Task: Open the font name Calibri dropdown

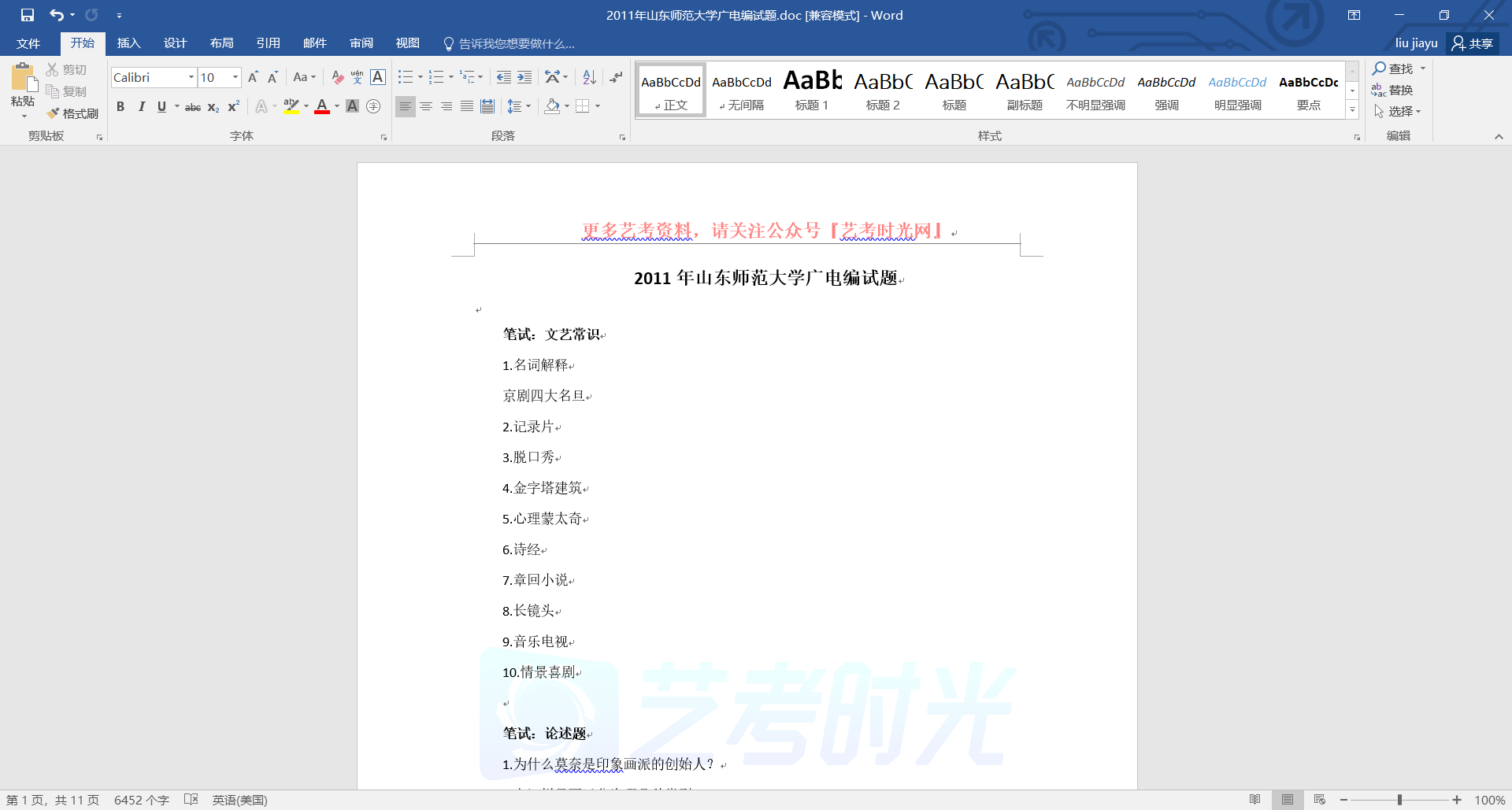Action: point(191,77)
